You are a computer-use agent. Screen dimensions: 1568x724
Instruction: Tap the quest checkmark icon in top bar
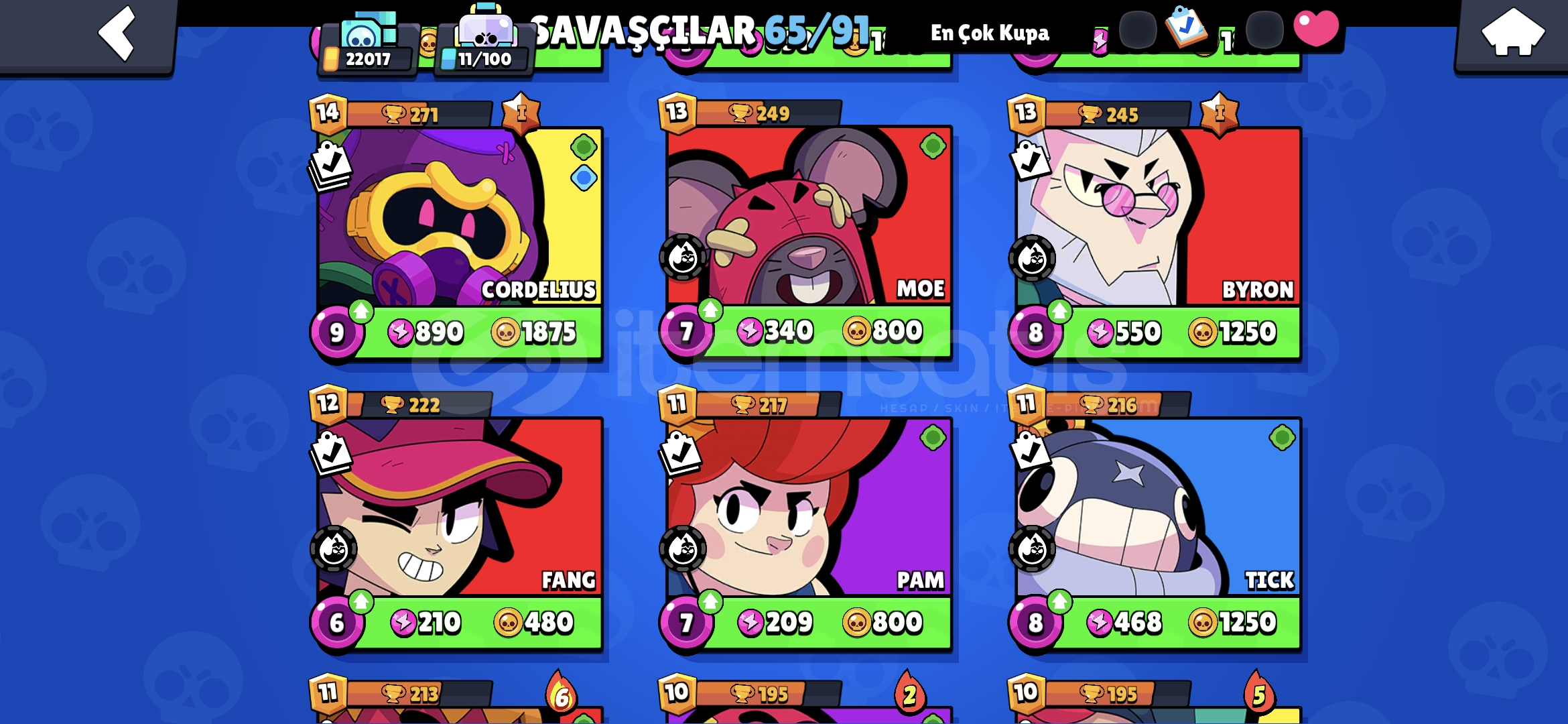tap(1185, 27)
